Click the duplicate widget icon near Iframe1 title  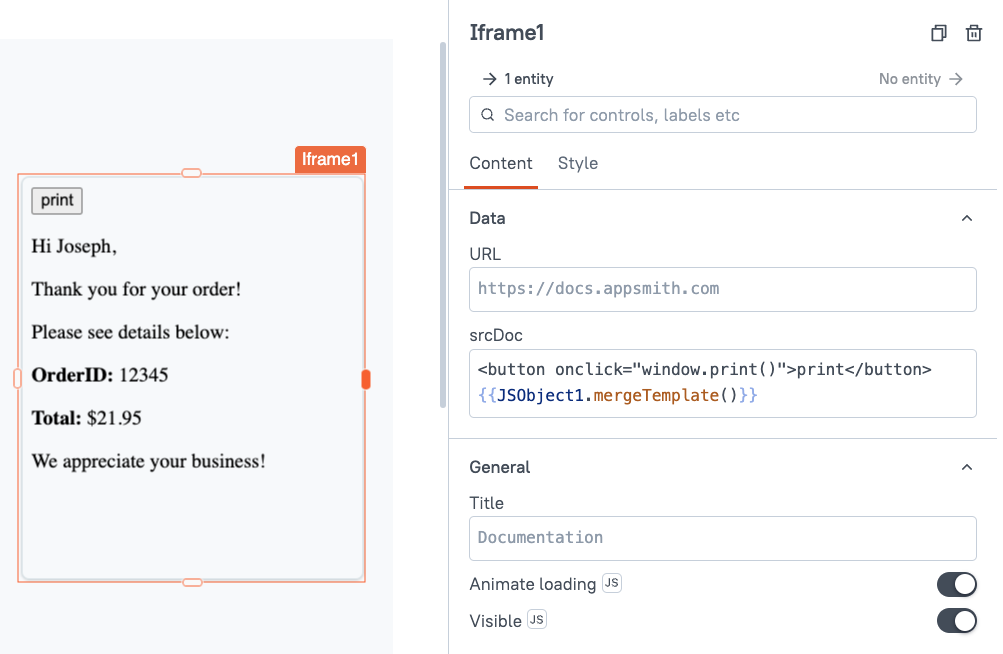pos(938,33)
